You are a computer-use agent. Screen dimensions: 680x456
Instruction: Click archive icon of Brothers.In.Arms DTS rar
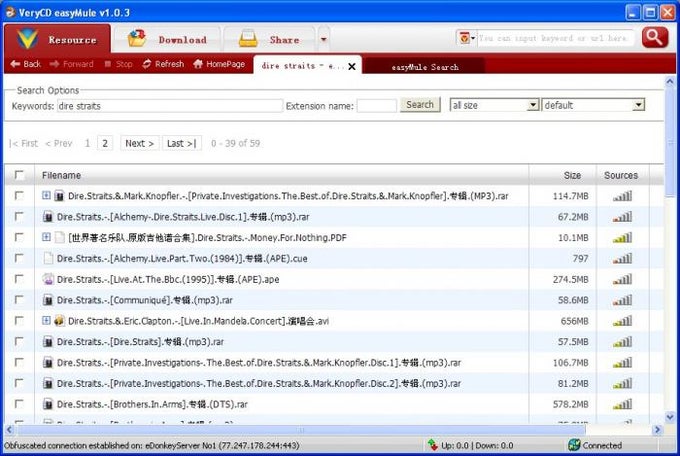pyautogui.click(x=48, y=404)
